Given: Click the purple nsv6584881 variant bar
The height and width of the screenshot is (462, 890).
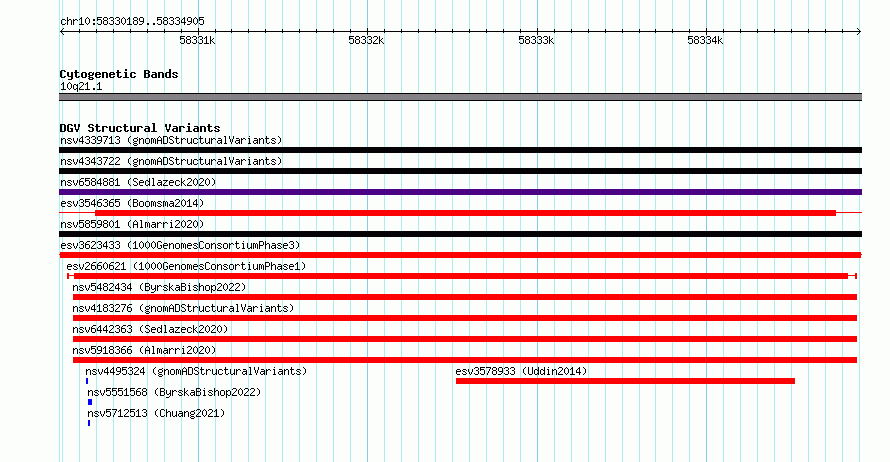Looking at the screenshot, I should 460,192.
